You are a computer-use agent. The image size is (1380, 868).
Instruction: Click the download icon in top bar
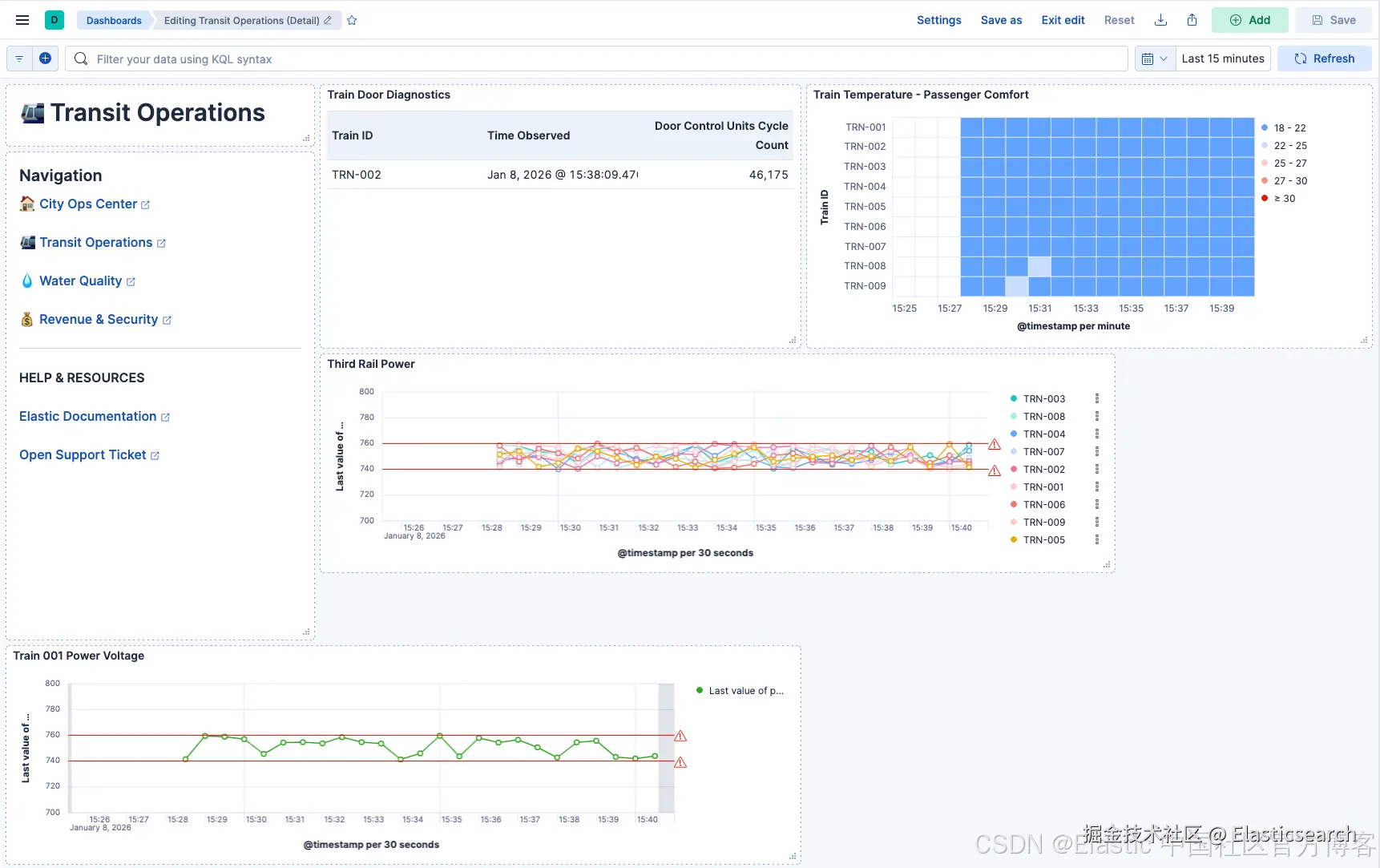click(x=1160, y=20)
